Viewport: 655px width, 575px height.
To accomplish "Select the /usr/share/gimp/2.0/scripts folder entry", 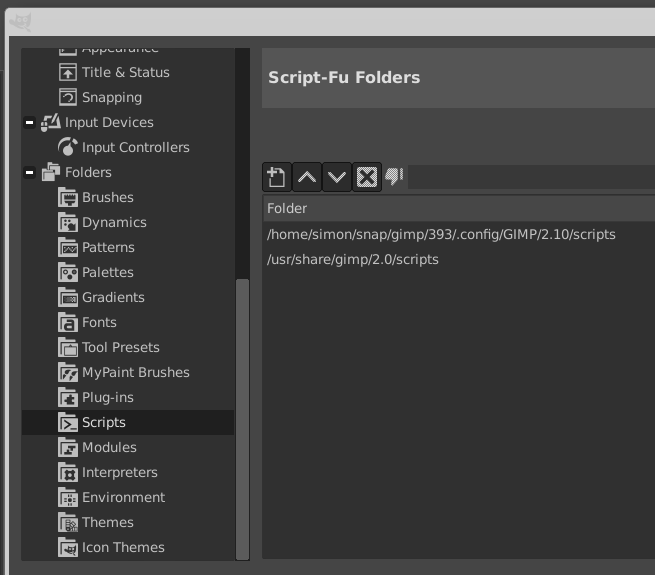I will 353,259.
